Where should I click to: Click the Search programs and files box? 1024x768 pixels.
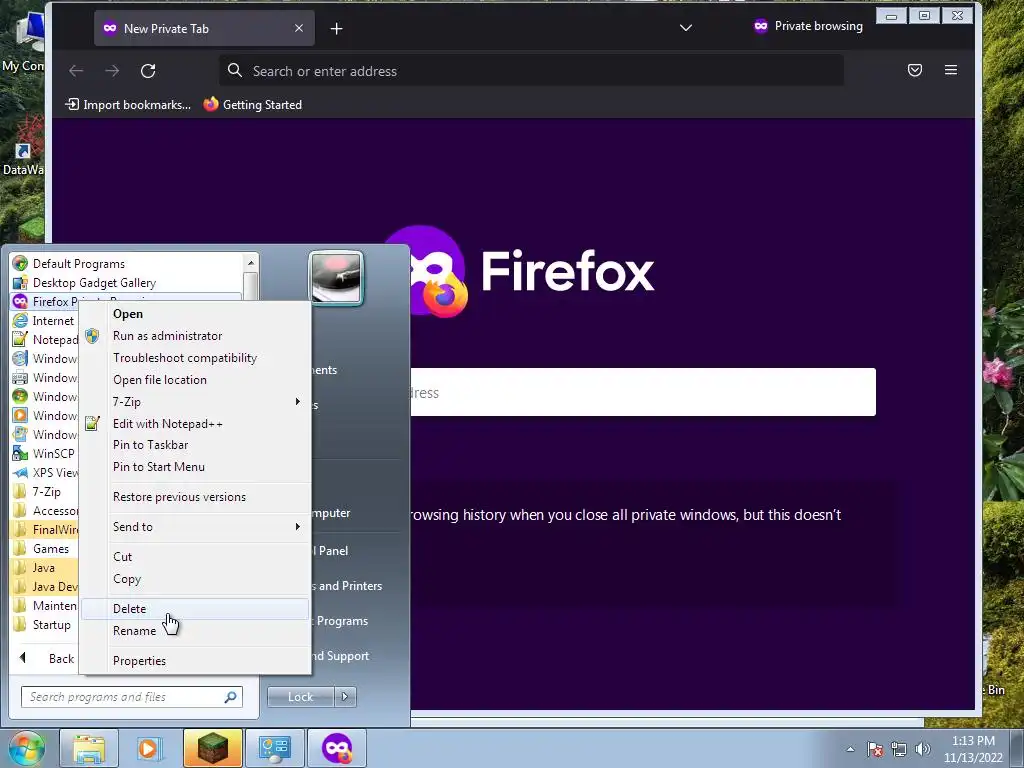tap(132, 697)
